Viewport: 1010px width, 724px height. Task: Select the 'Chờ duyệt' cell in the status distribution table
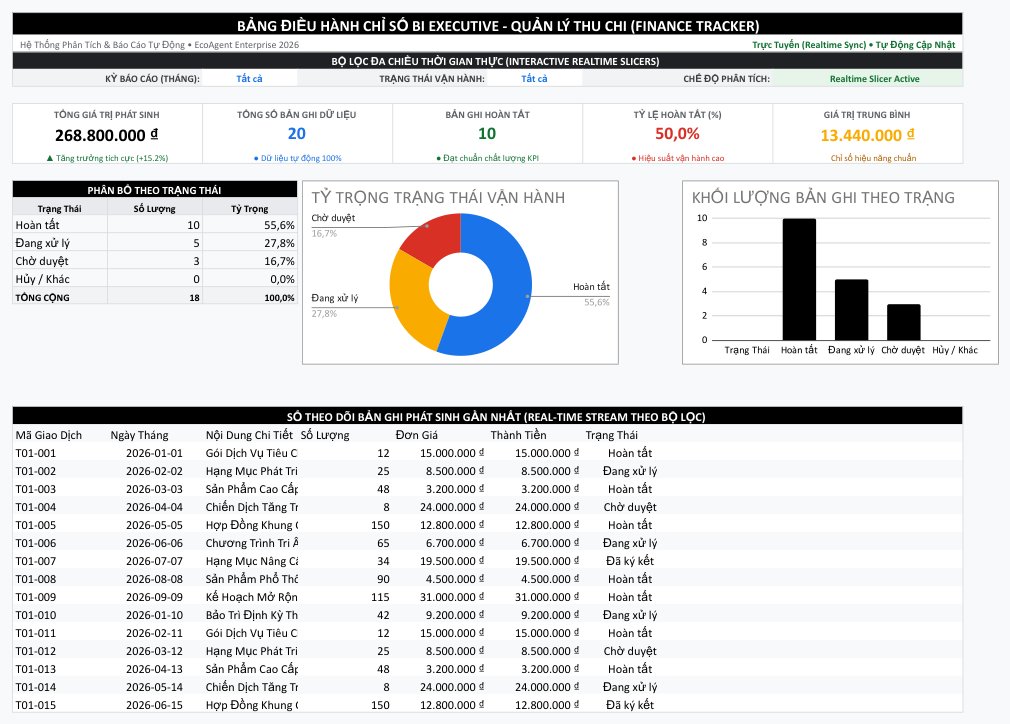point(60,261)
